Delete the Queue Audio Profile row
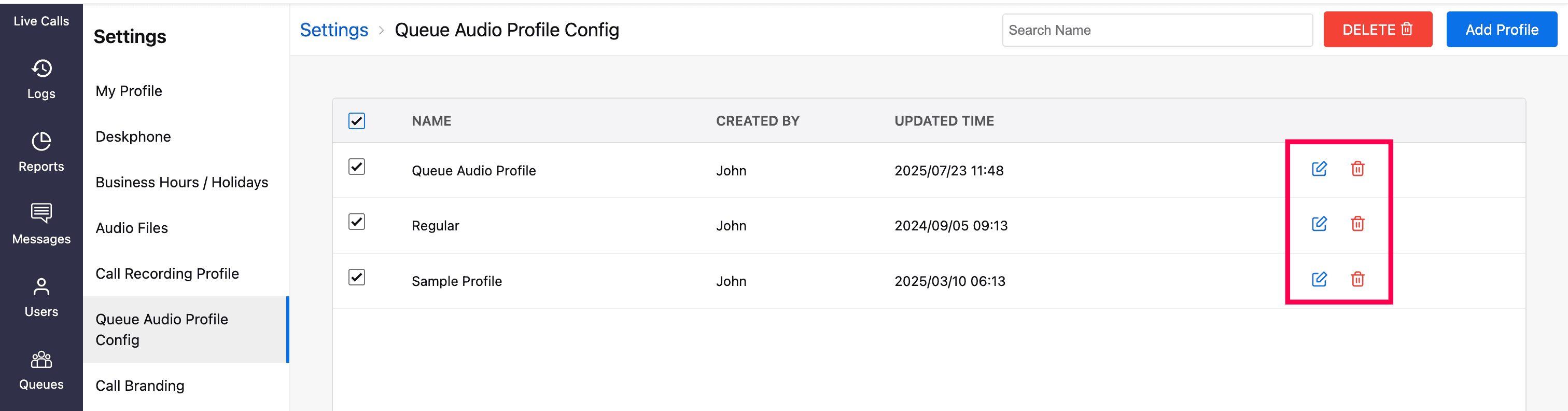Screen dimensions: 1568x411 [1357, 169]
